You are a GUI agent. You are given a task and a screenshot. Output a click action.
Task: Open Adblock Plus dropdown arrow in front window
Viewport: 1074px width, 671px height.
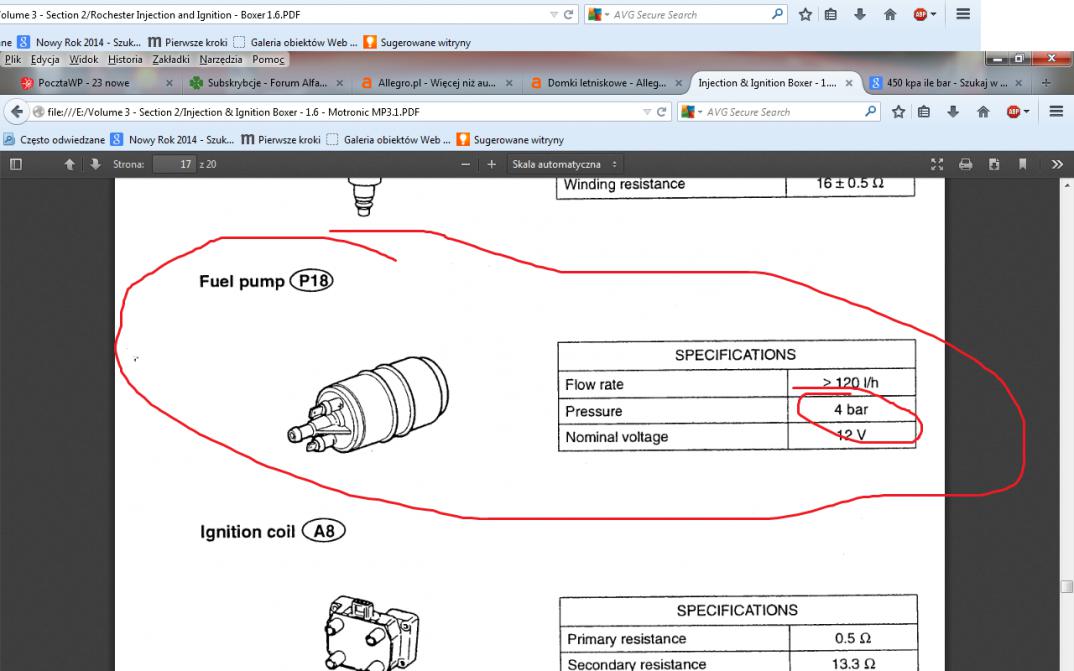pos(1026,112)
